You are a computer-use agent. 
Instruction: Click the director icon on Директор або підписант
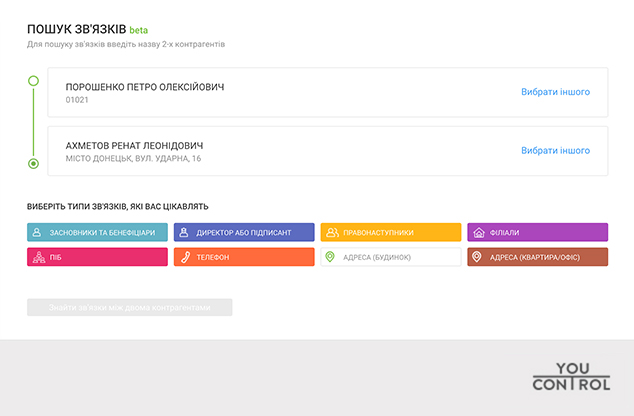point(184,232)
